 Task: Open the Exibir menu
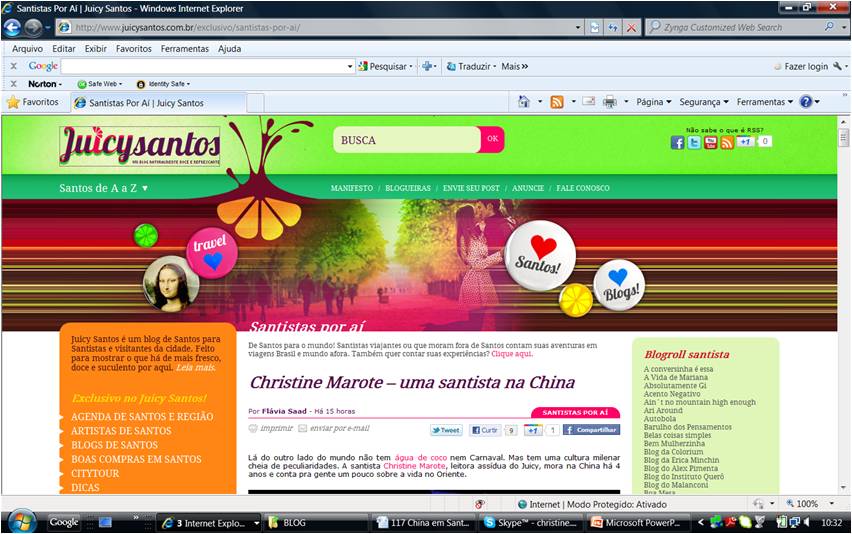[x=95, y=48]
